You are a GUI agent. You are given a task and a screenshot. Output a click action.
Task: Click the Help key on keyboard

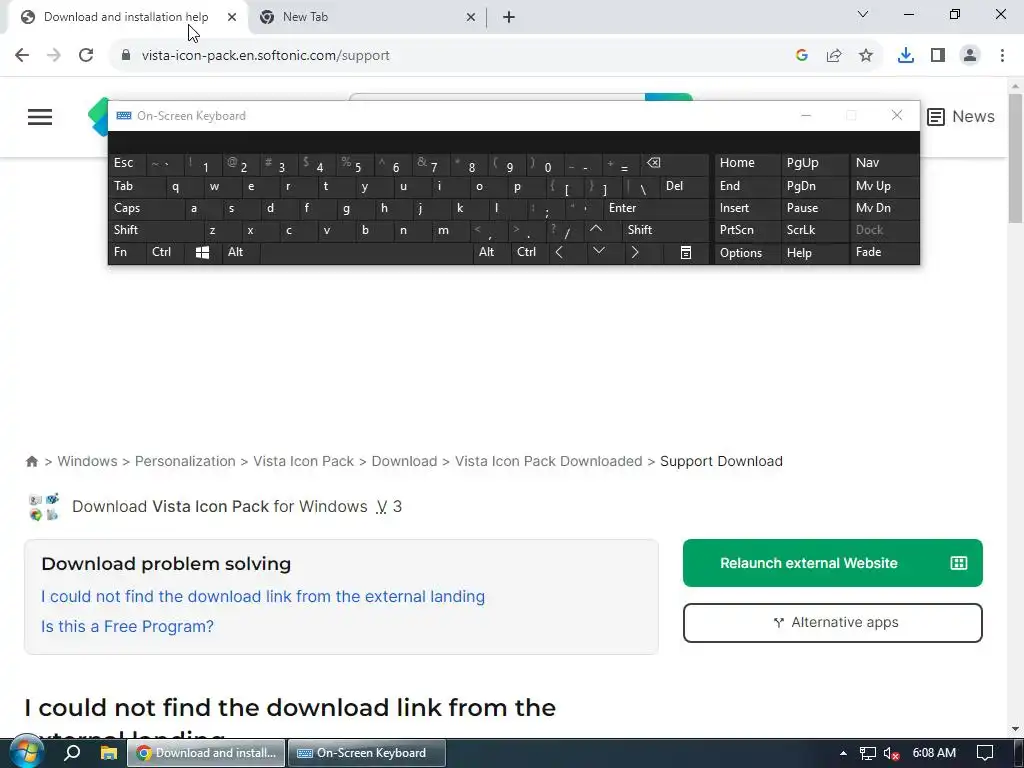815,253
